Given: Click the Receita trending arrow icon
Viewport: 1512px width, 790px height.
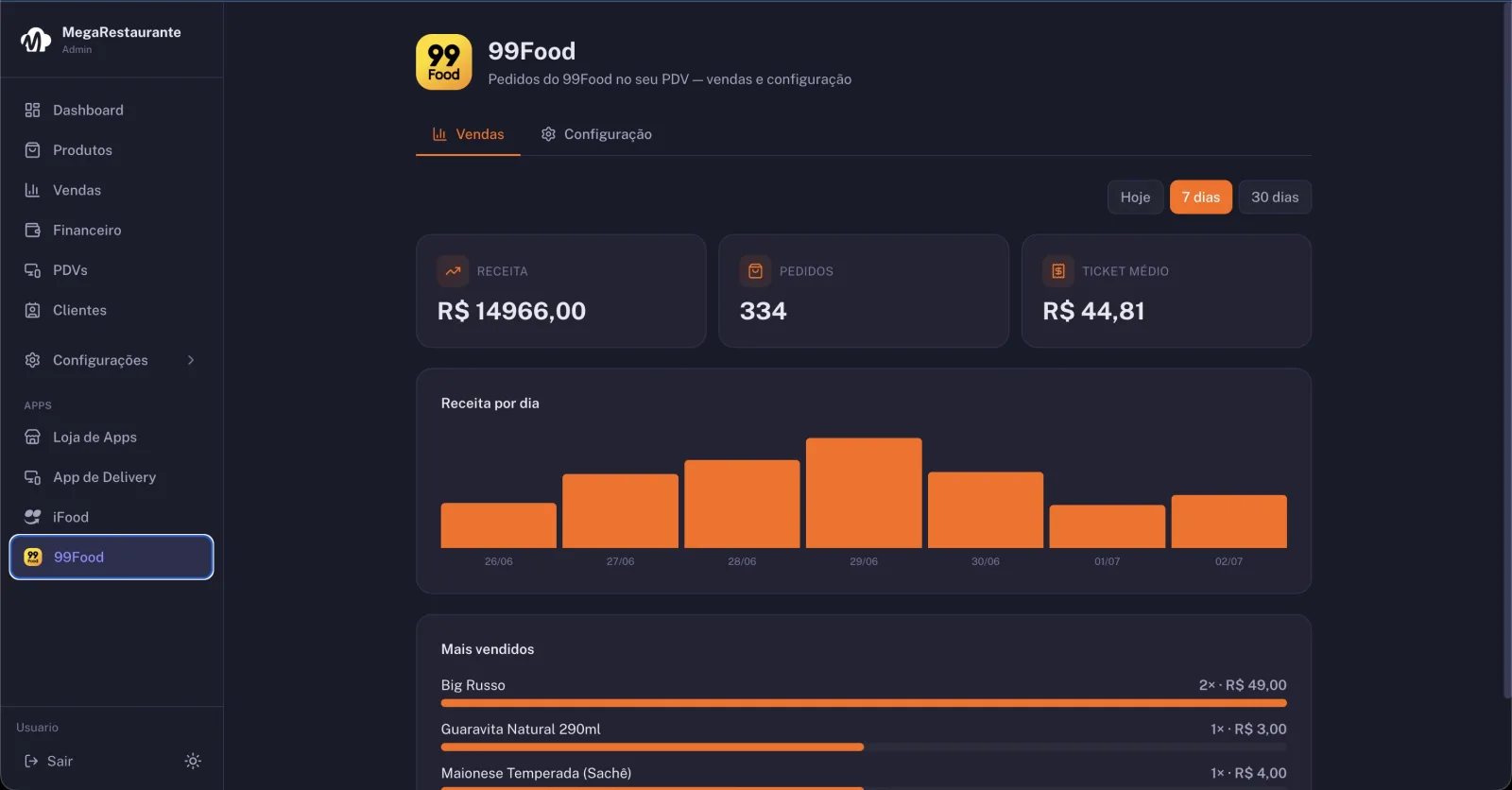Looking at the screenshot, I should point(454,271).
